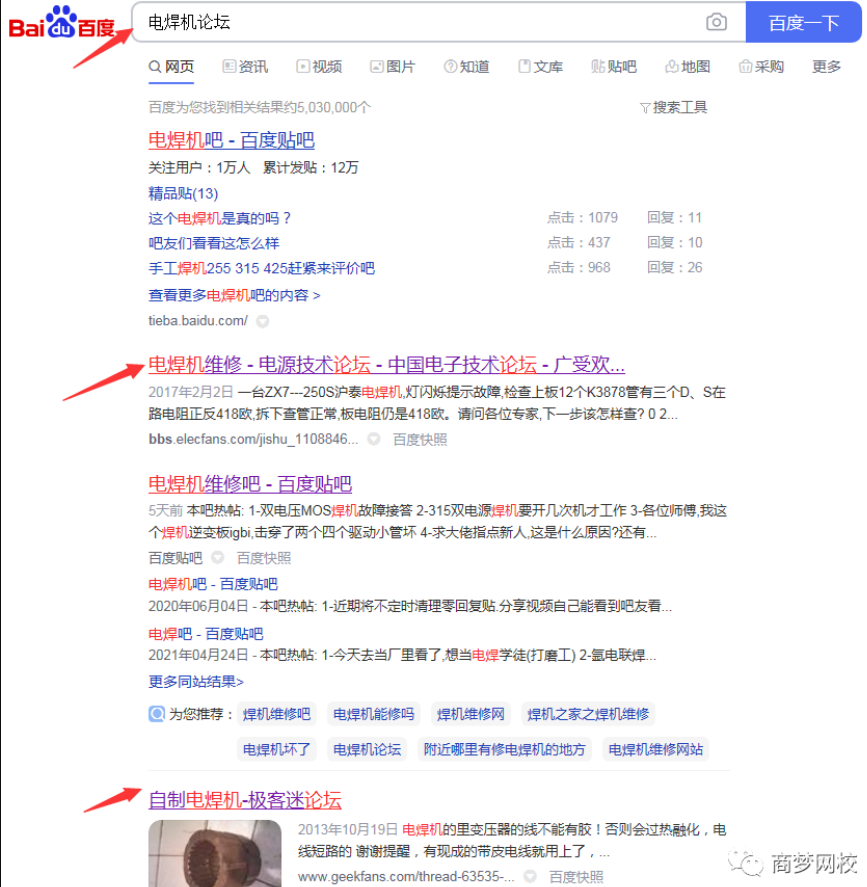Image resolution: width=867 pixels, height=887 pixels.
Task: Select suggestion 电焊机维修网站
Action: pyautogui.click(x=656, y=750)
